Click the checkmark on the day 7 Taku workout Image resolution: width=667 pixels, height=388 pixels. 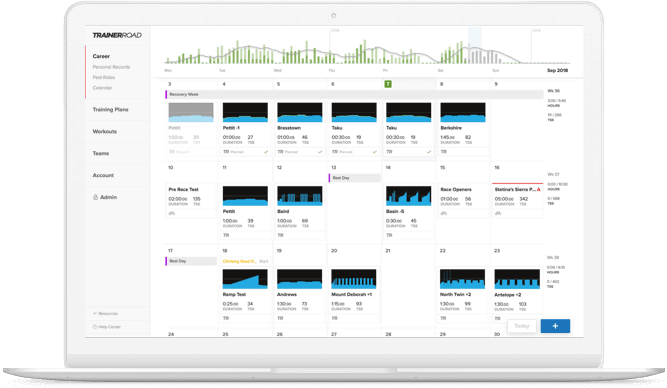(x=429, y=151)
